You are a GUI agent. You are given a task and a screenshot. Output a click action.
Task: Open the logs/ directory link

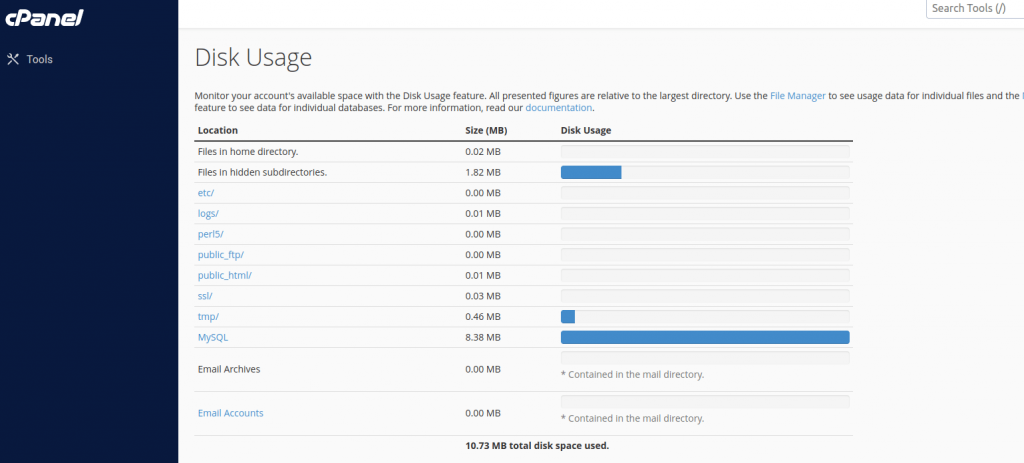pos(208,214)
